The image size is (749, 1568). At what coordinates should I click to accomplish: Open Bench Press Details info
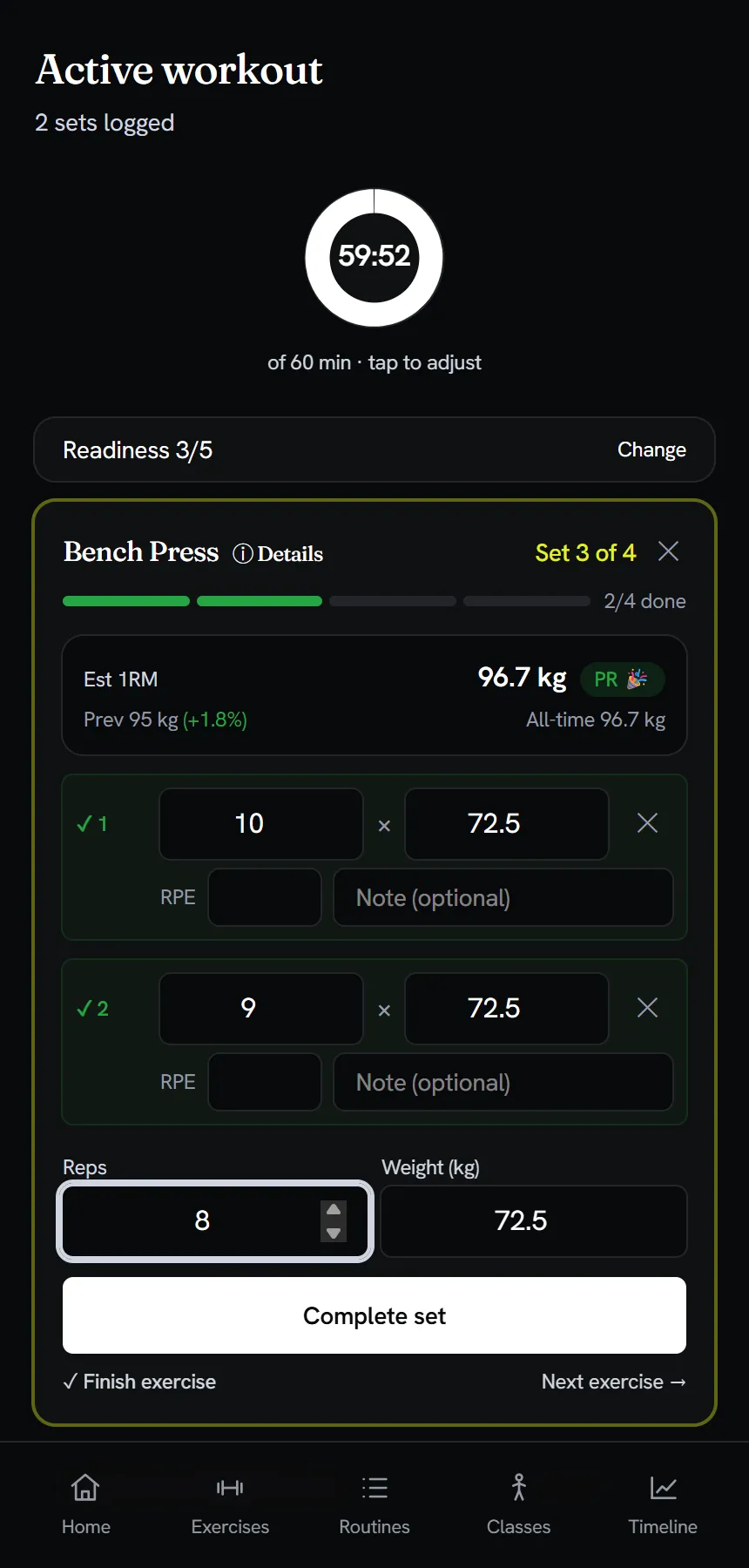point(278,554)
